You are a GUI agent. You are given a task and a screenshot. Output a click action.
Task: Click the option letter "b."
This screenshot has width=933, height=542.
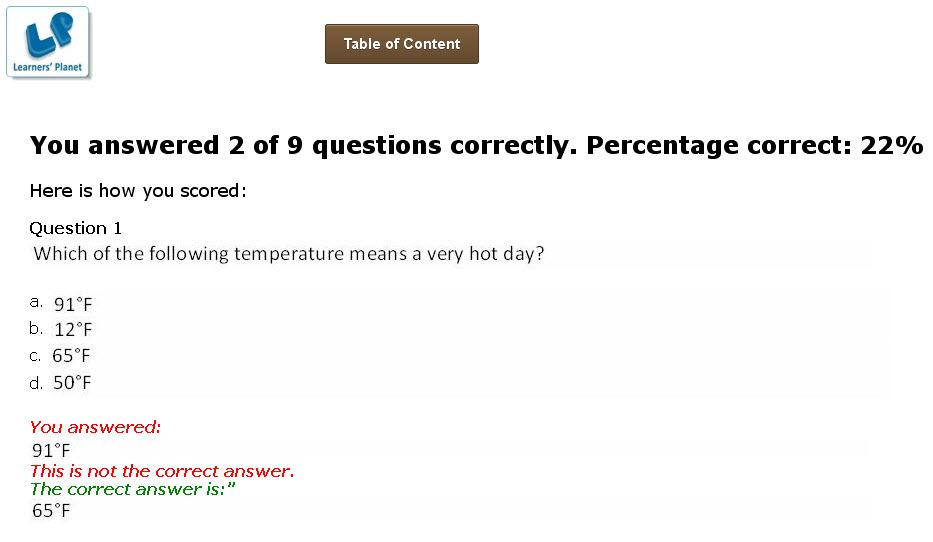[36, 328]
